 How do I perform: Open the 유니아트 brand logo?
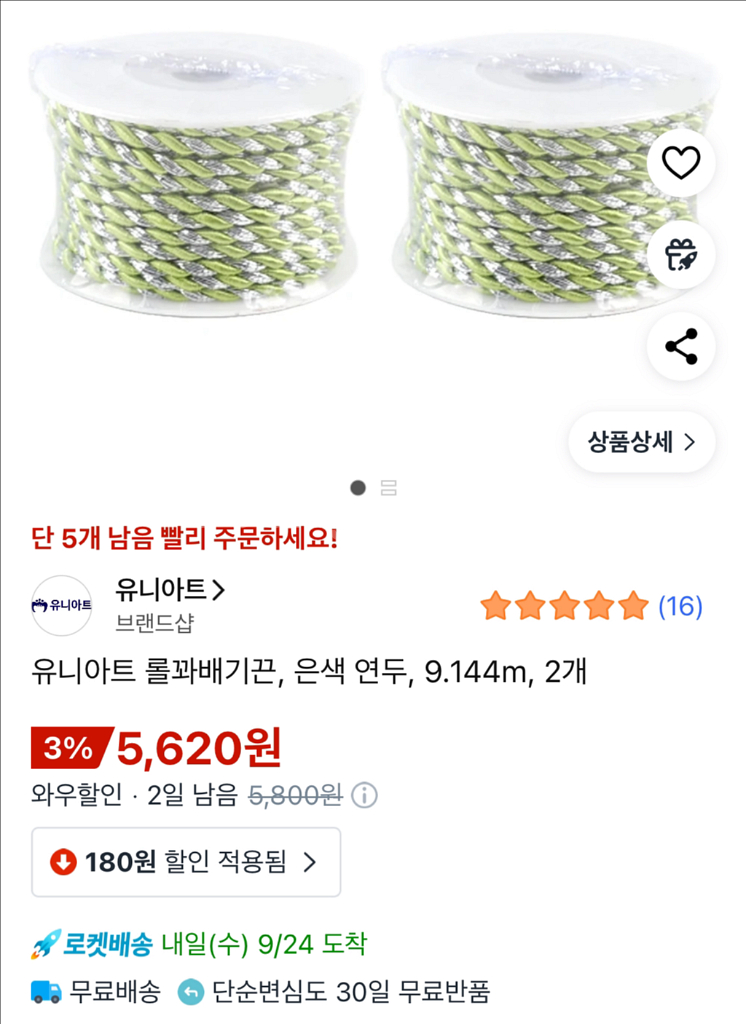(61, 605)
